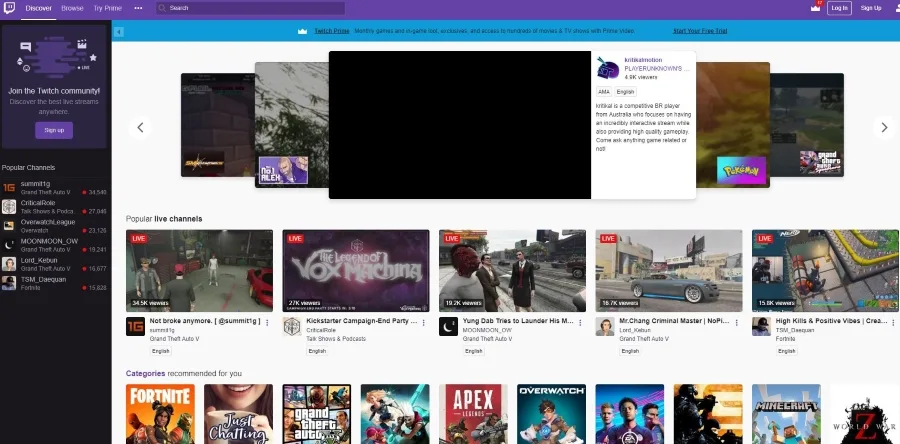Open Lord_Kebun avatar in sidebar
Viewport: 900px width, 444px height.
(9, 264)
